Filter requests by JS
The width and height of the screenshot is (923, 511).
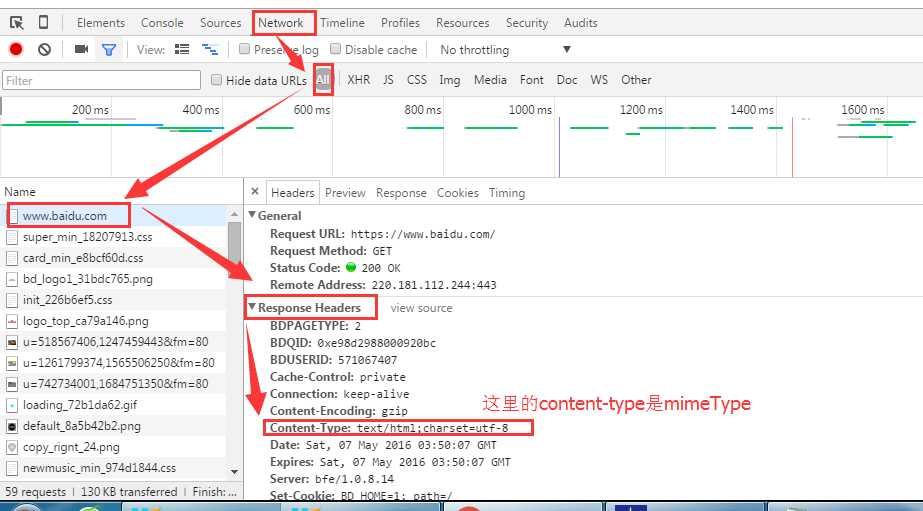click(x=388, y=79)
